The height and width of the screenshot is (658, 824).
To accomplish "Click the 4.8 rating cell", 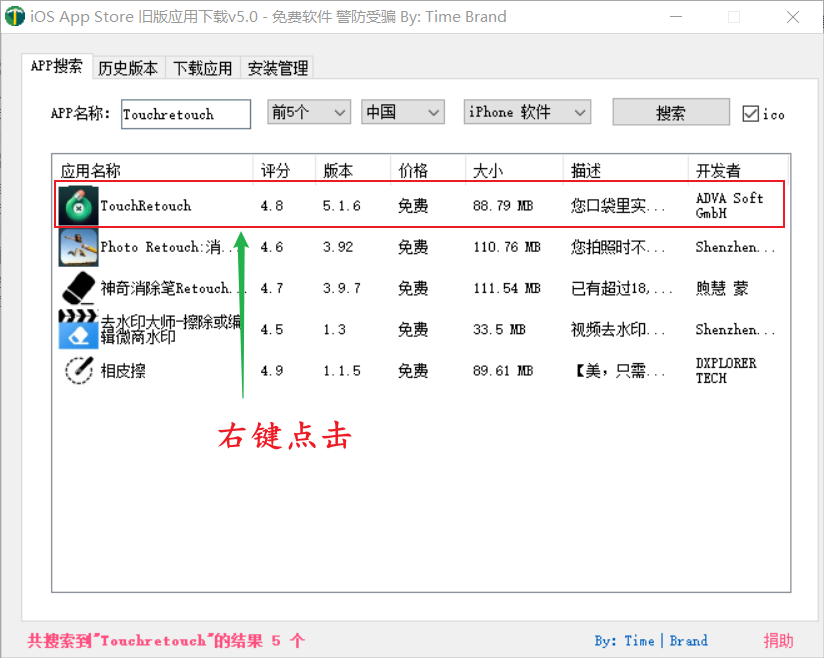I will (272, 205).
